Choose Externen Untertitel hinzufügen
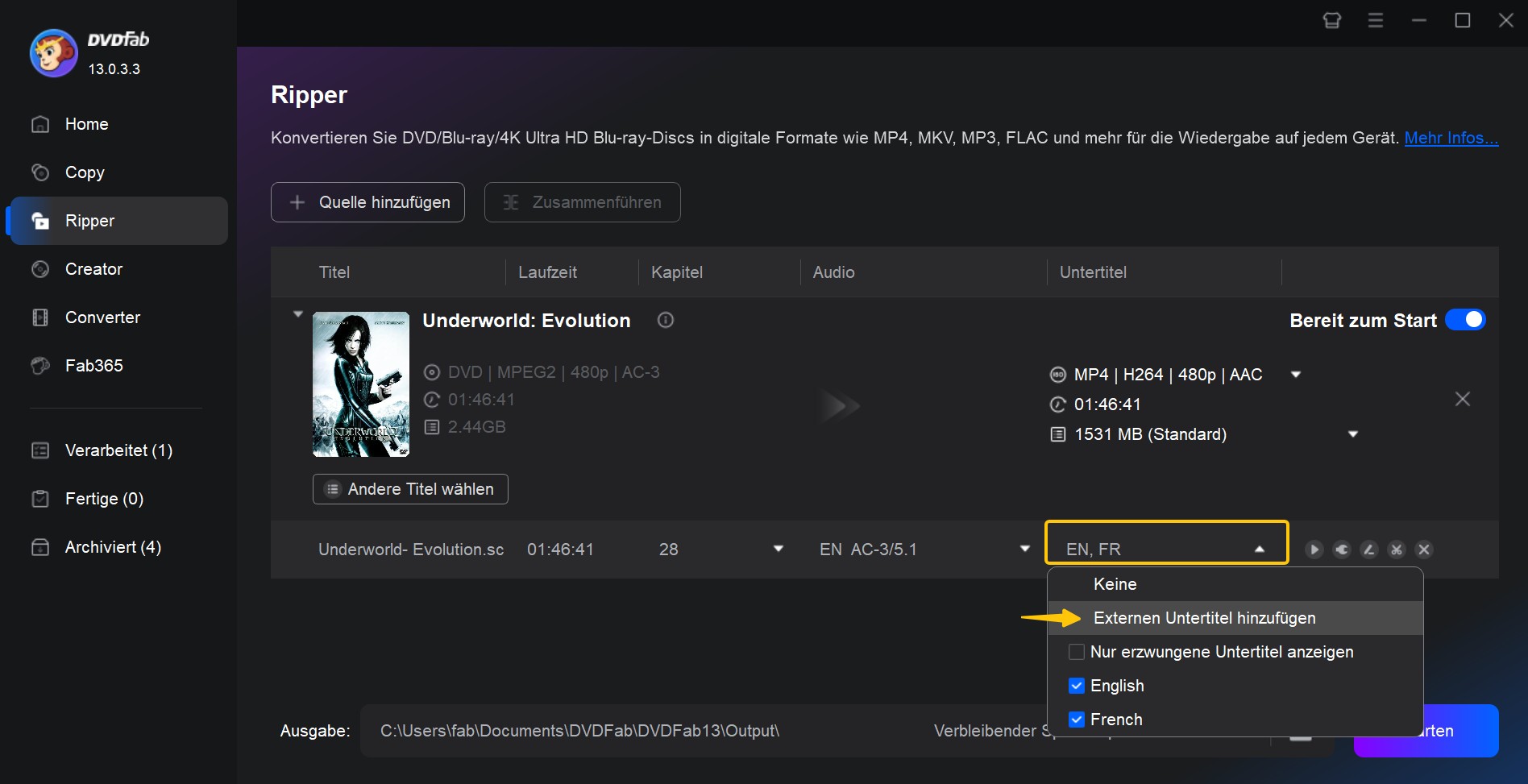Viewport: 1528px width, 784px height. tap(1235, 618)
